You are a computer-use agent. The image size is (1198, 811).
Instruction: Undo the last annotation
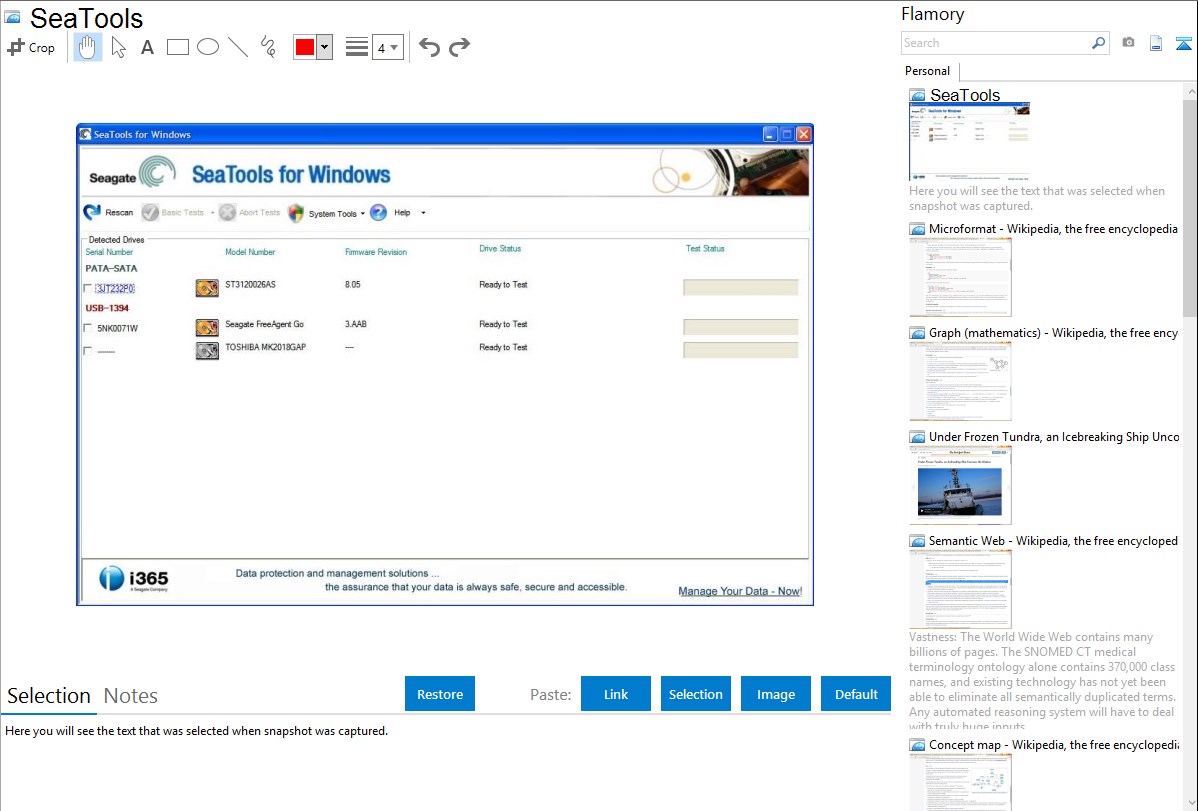tap(429, 47)
